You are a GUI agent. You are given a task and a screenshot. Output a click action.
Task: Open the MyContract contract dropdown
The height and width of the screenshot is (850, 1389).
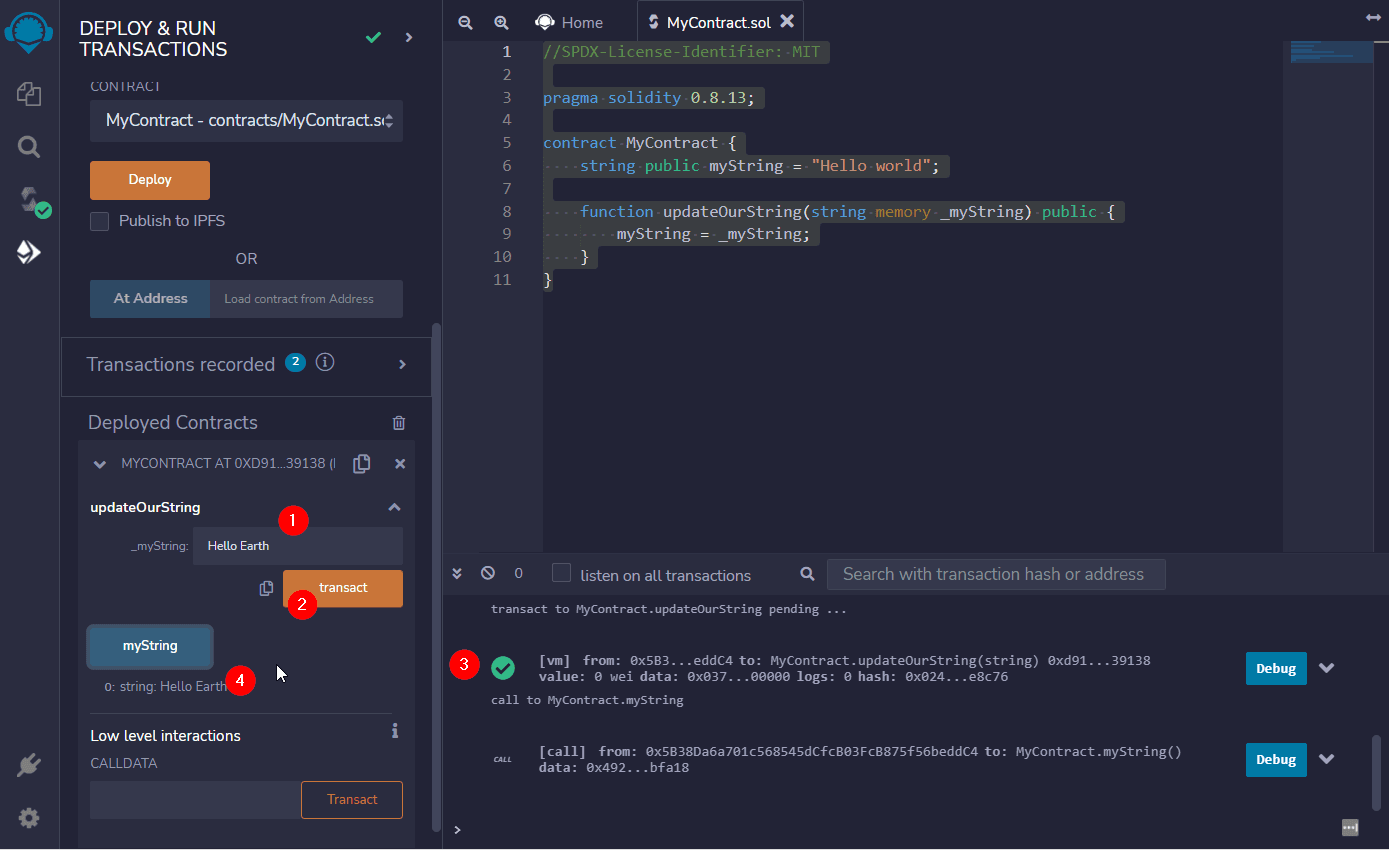246,120
